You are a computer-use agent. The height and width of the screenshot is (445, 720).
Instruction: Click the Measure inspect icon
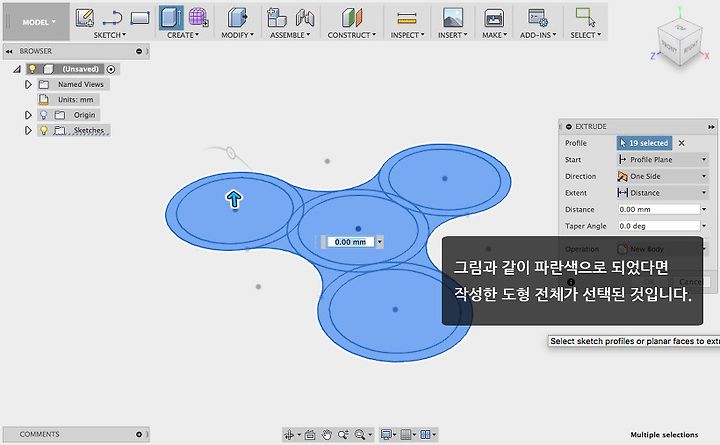pyautogui.click(x=407, y=18)
